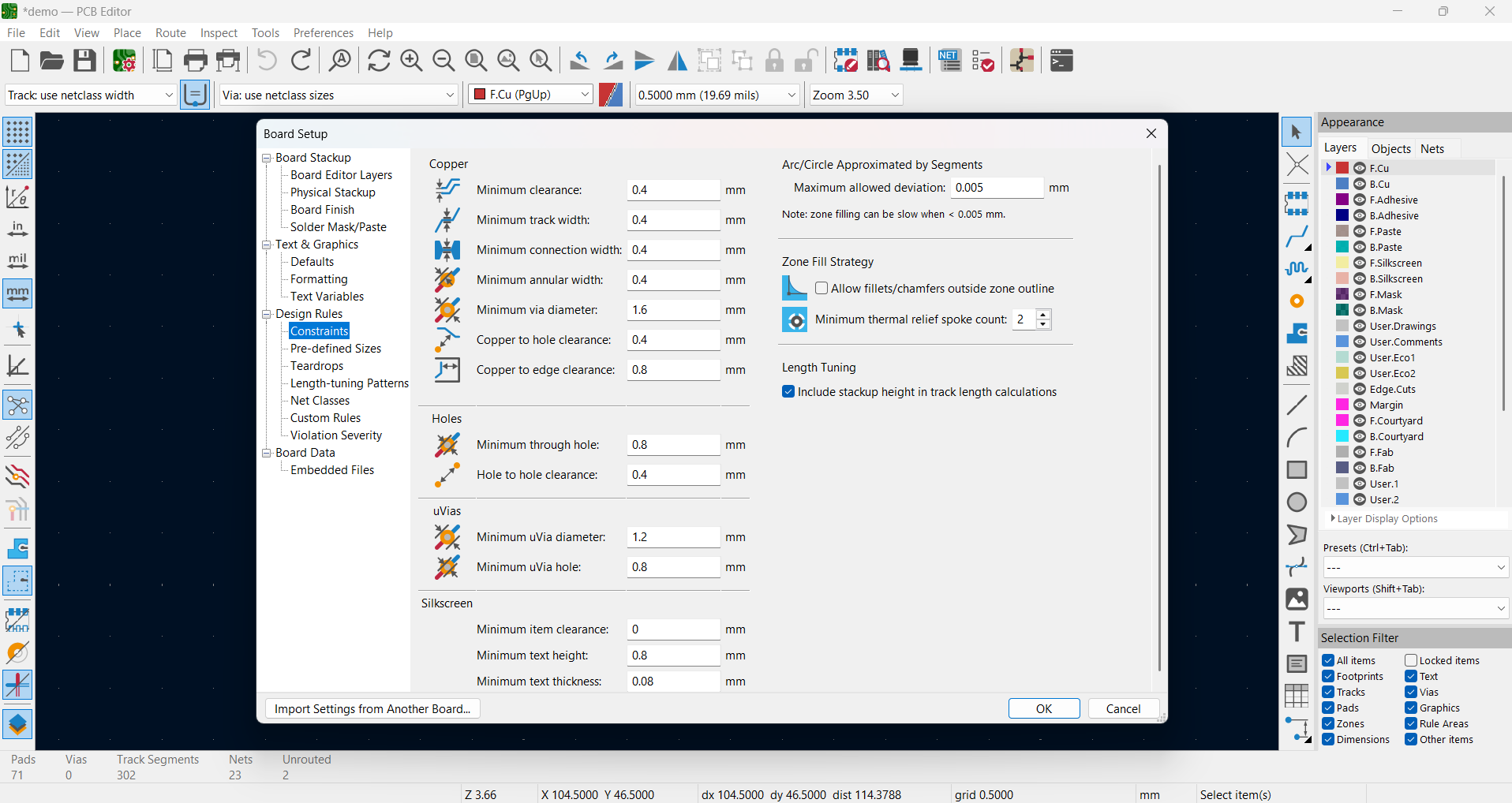The height and width of the screenshot is (803, 1512).
Task: Select the Draw rectangle tool
Action: [1297, 470]
